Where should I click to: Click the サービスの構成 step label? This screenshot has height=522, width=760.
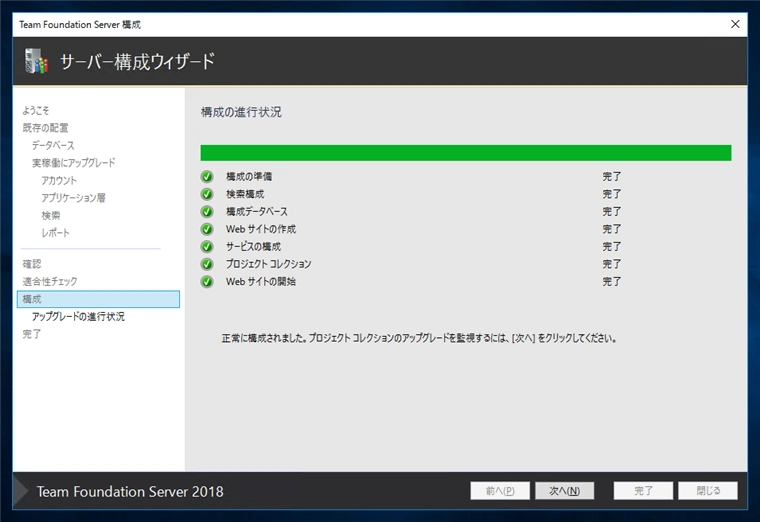[x=253, y=246]
